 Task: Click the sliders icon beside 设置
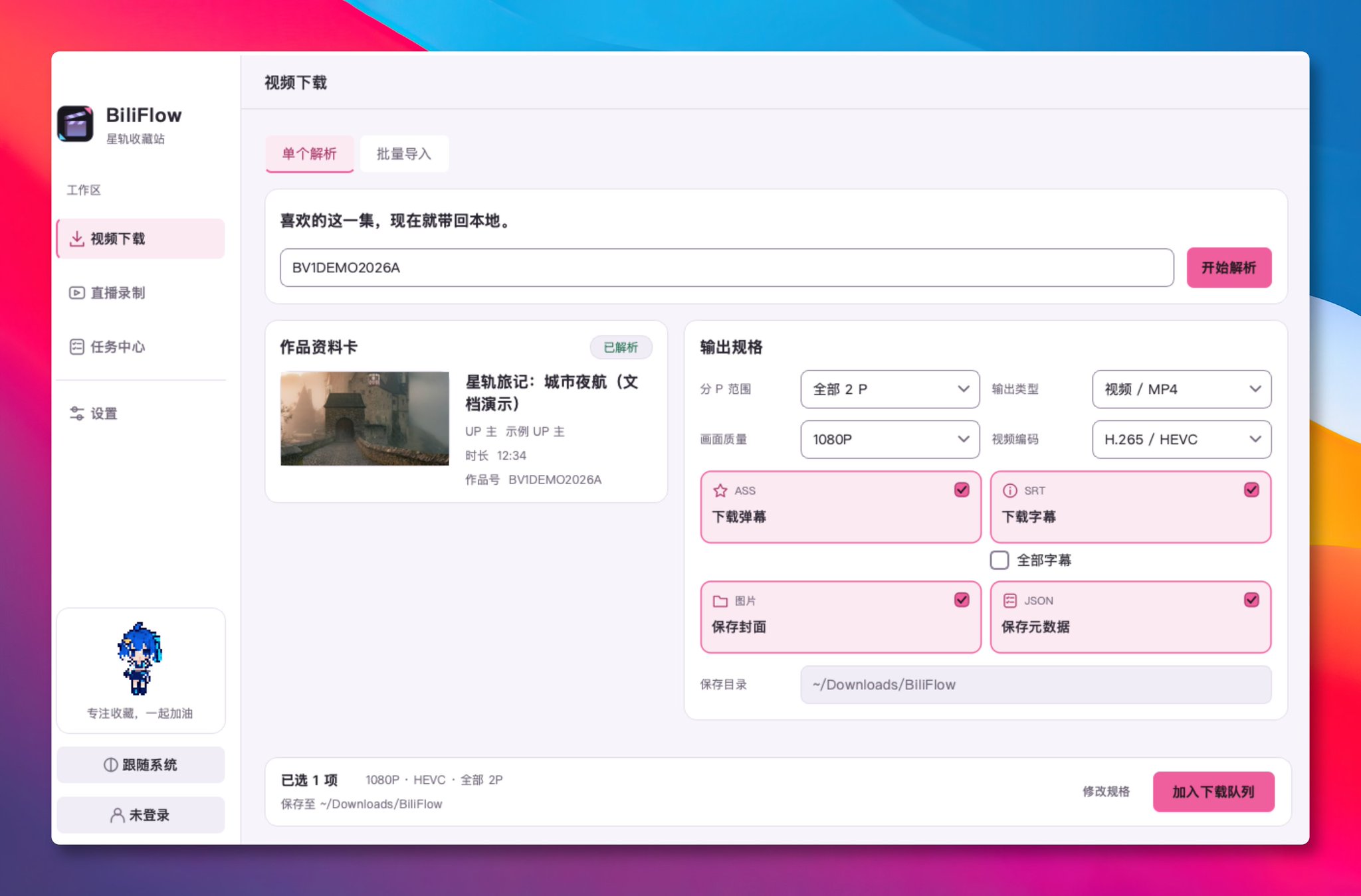(77, 413)
